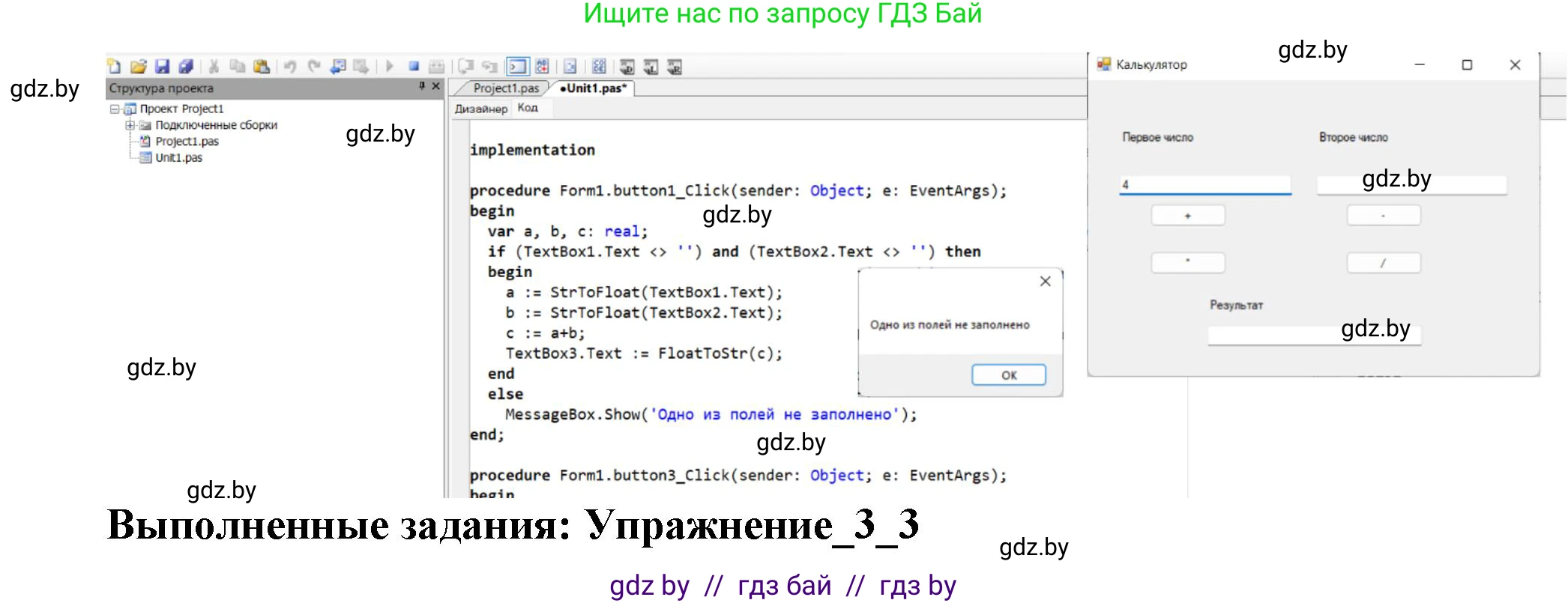The height and width of the screenshot is (603, 1568).
Task: Click the button3_Click procedure header
Action: coord(738,475)
